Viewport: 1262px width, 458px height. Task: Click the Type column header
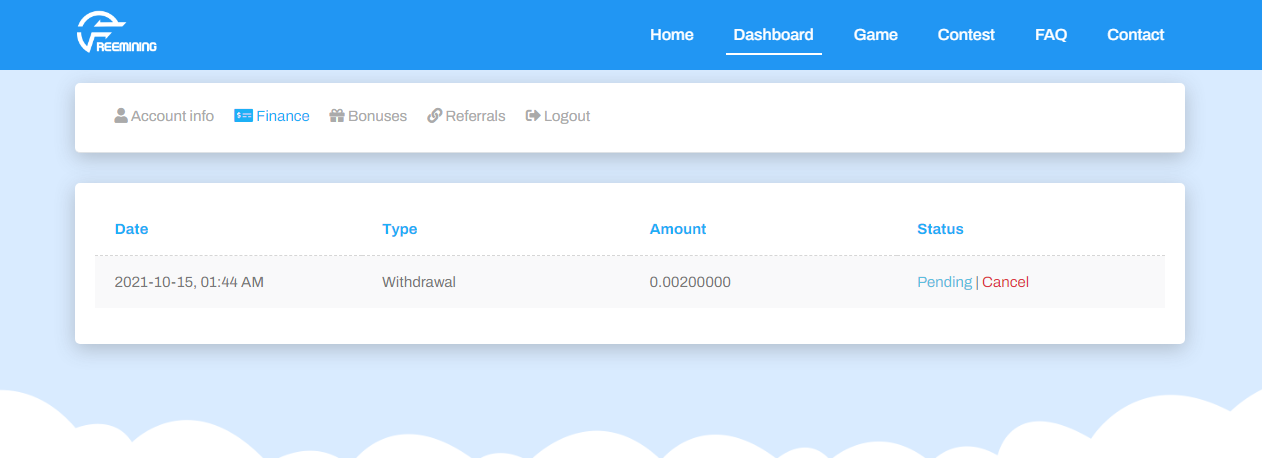coord(400,229)
